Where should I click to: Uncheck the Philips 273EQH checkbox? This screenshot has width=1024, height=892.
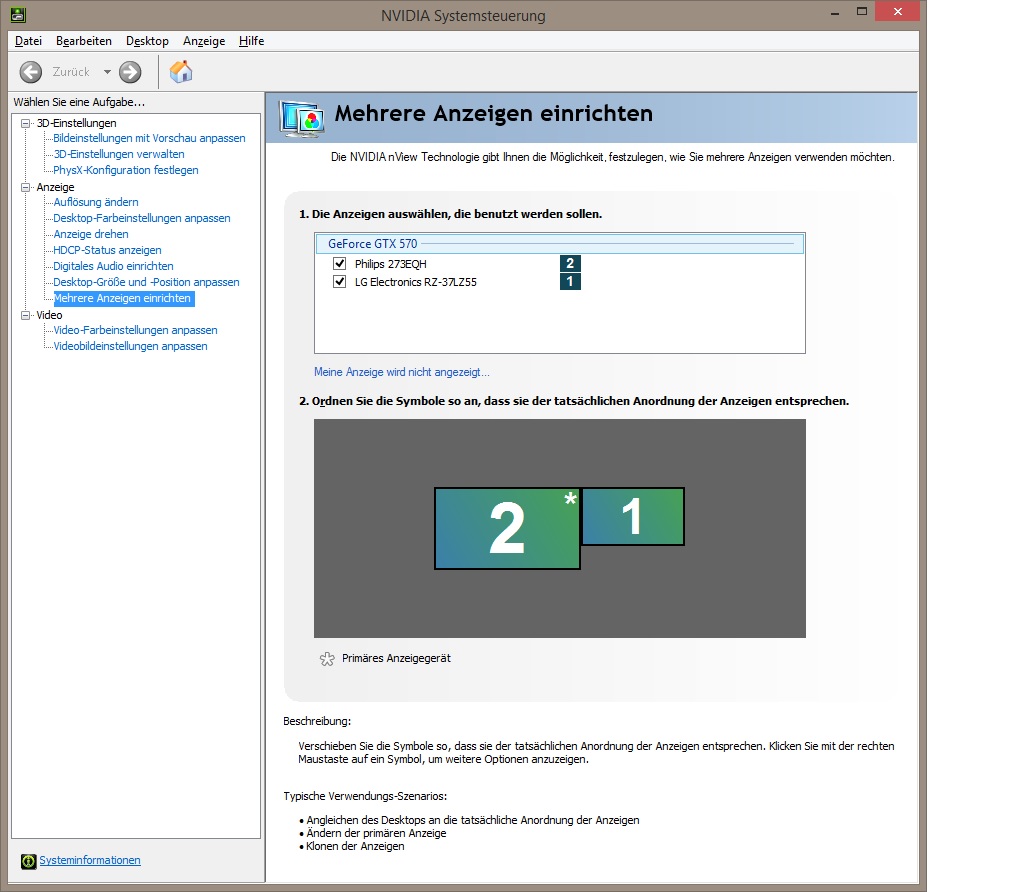pyautogui.click(x=340, y=263)
